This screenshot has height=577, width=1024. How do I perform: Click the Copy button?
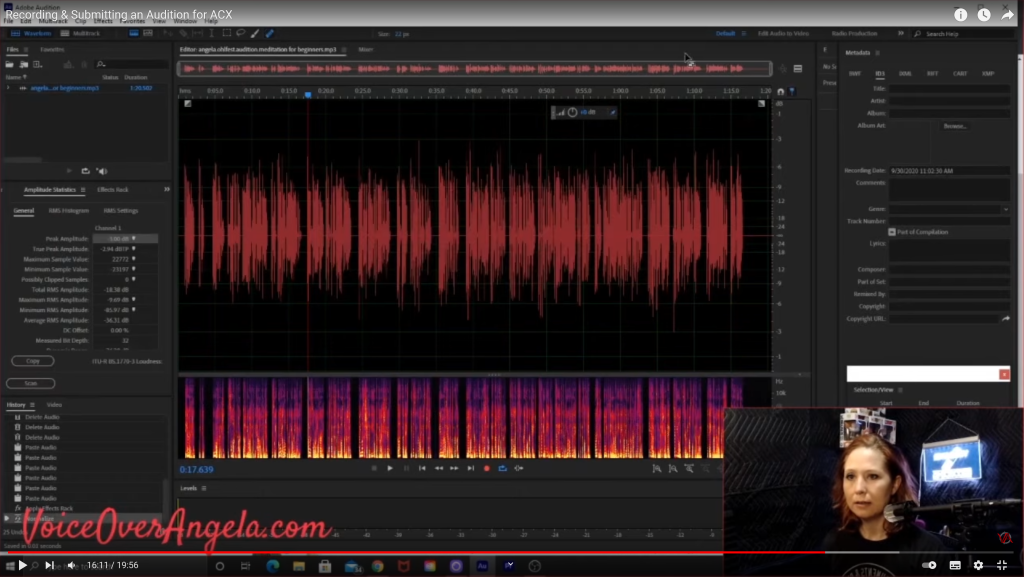(31, 360)
